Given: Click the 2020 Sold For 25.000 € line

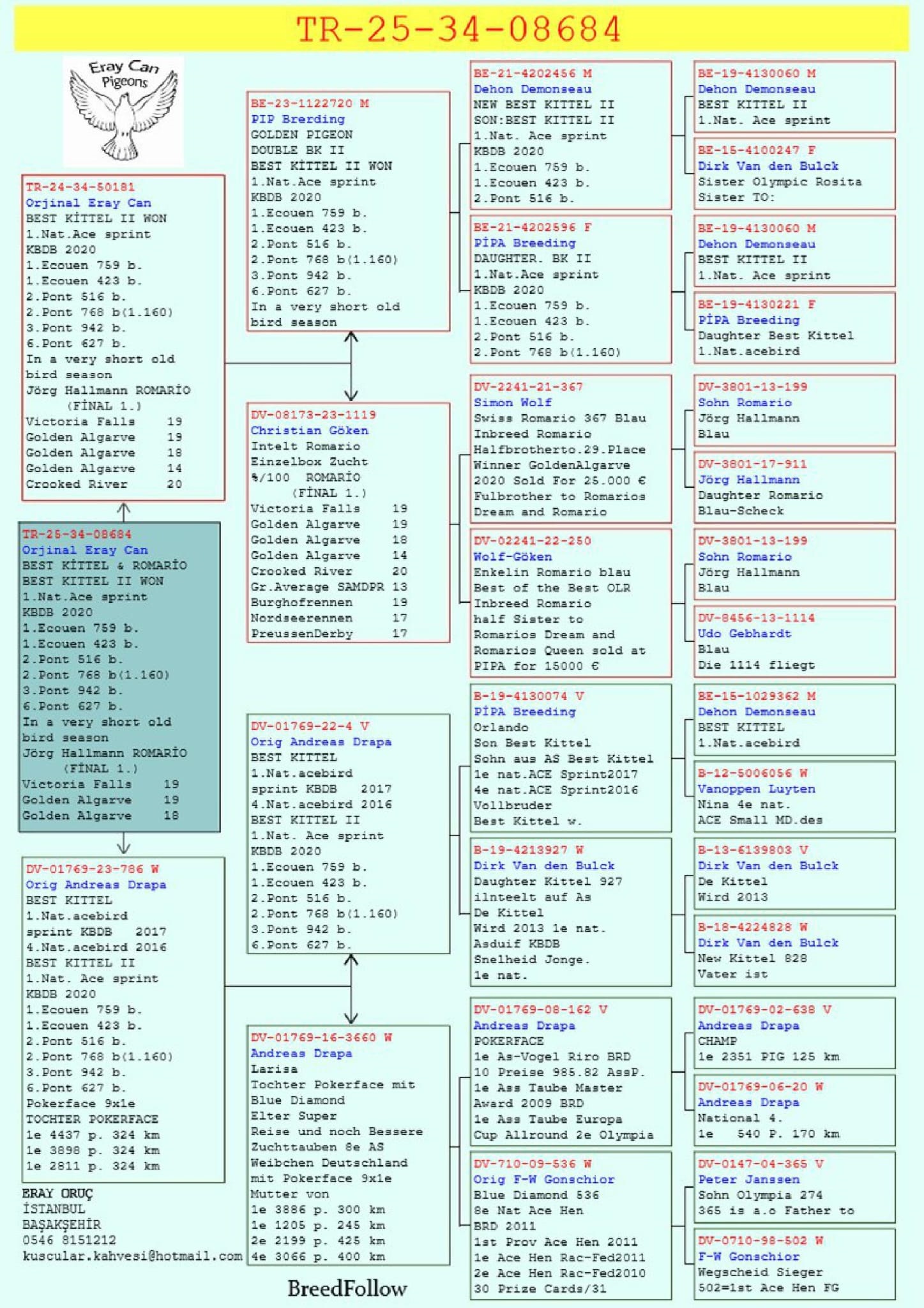Looking at the screenshot, I should pos(560,480).
